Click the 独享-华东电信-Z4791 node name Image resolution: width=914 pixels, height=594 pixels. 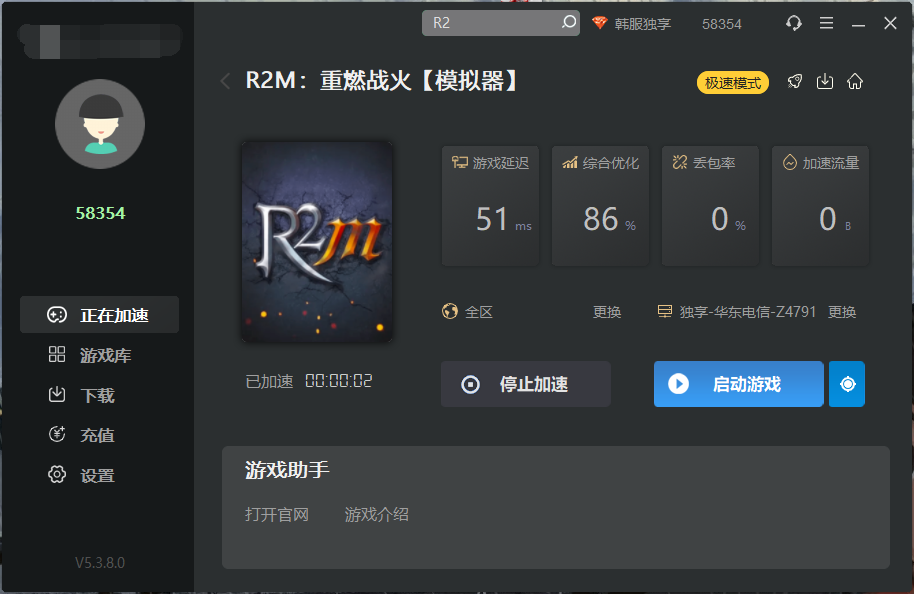pyautogui.click(x=747, y=312)
